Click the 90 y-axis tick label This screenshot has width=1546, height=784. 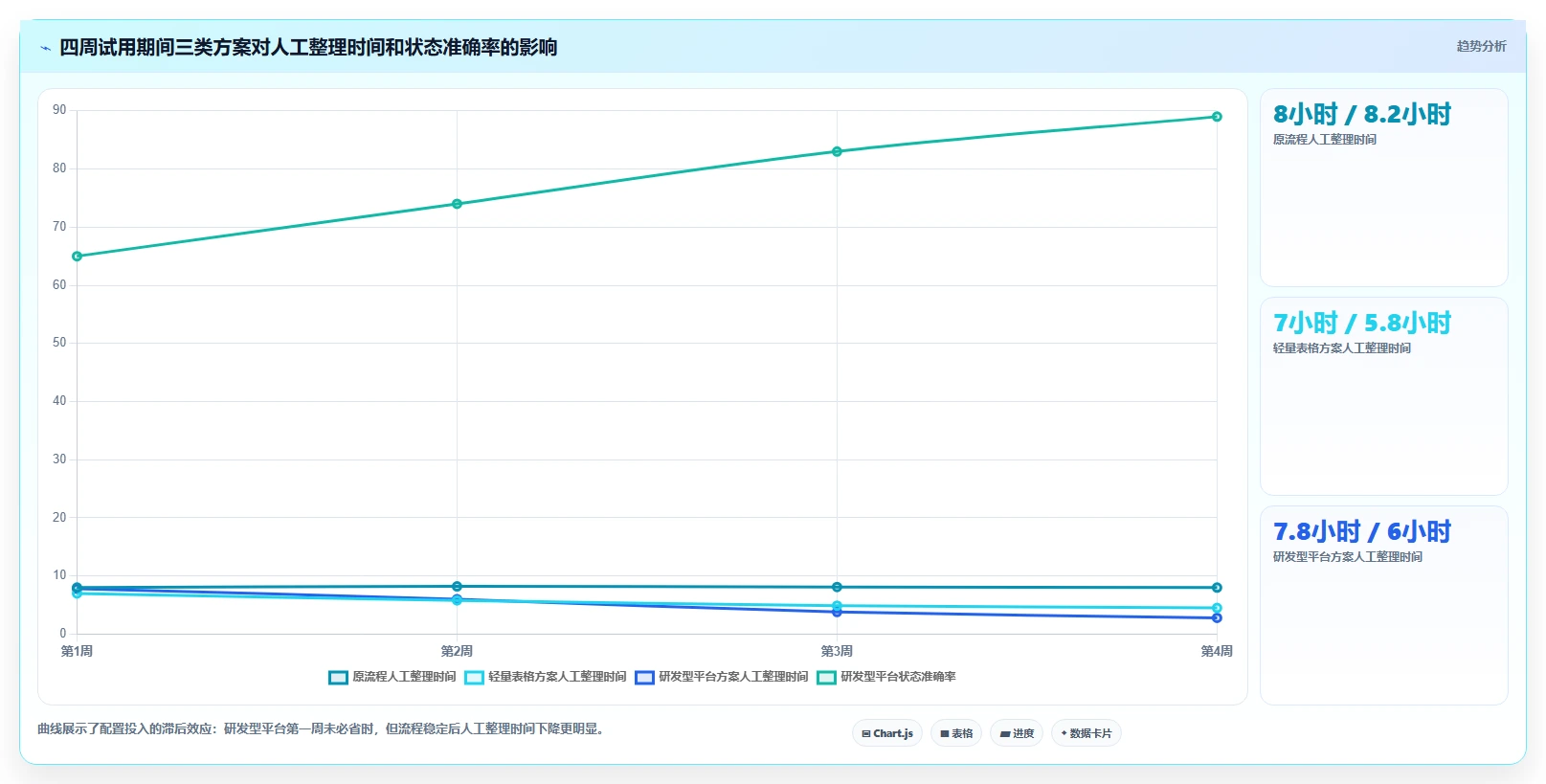pyautogui.click(x=59, y=110)
